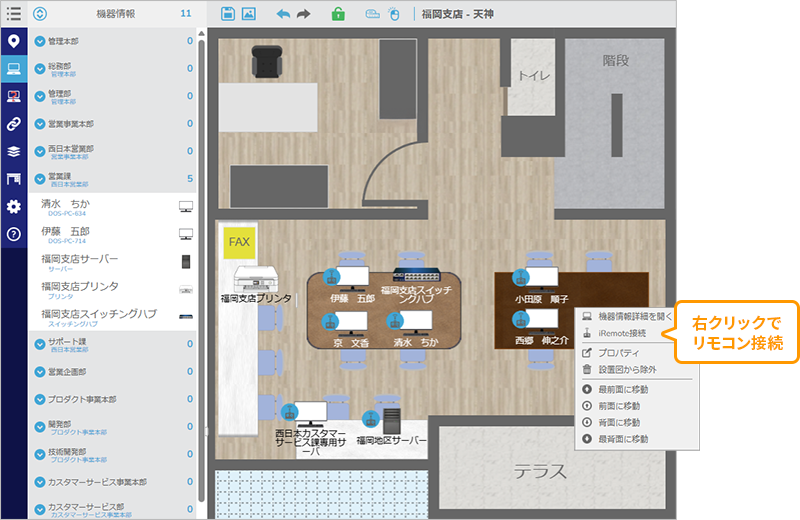Viewport: 800px width, 520px height.
Task: Open settings gear in left sidebar
Action: (14, 206)
